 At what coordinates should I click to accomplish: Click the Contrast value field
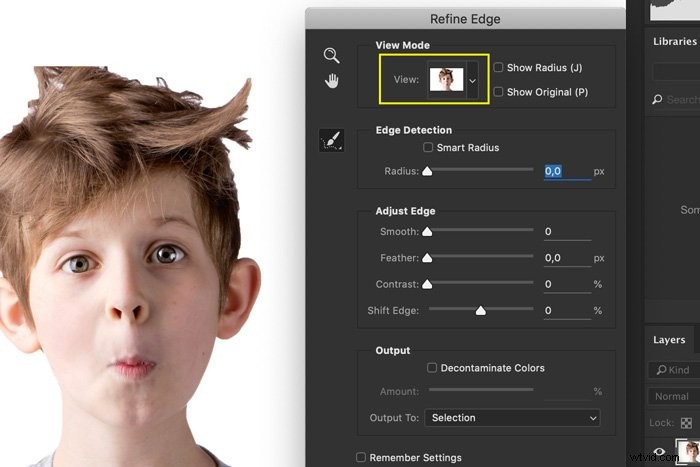pos(567,284)
